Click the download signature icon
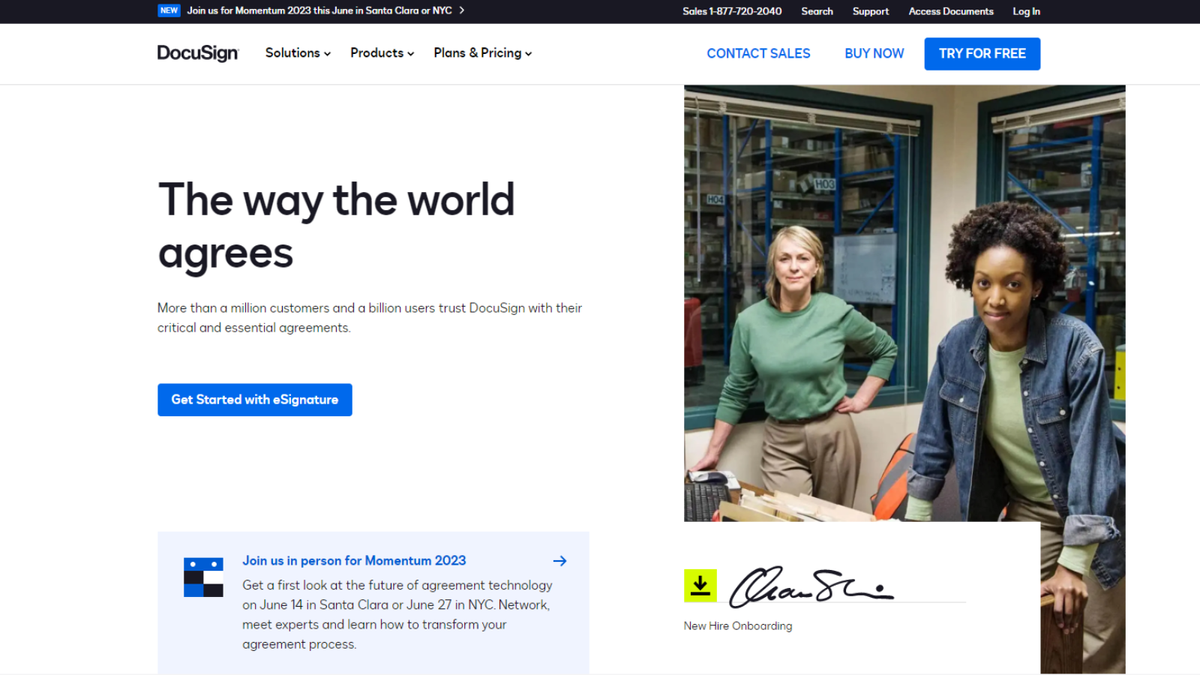 tap(700, 586)
